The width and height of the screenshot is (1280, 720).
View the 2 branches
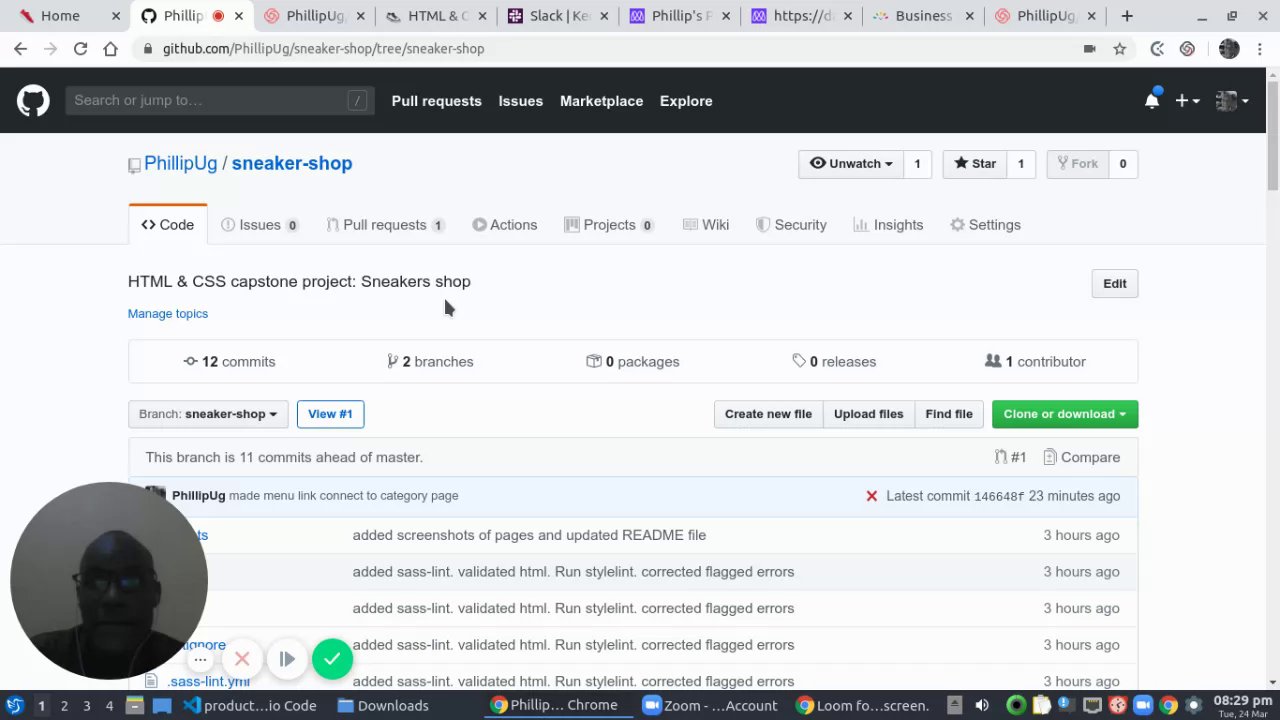pos(430,362)
